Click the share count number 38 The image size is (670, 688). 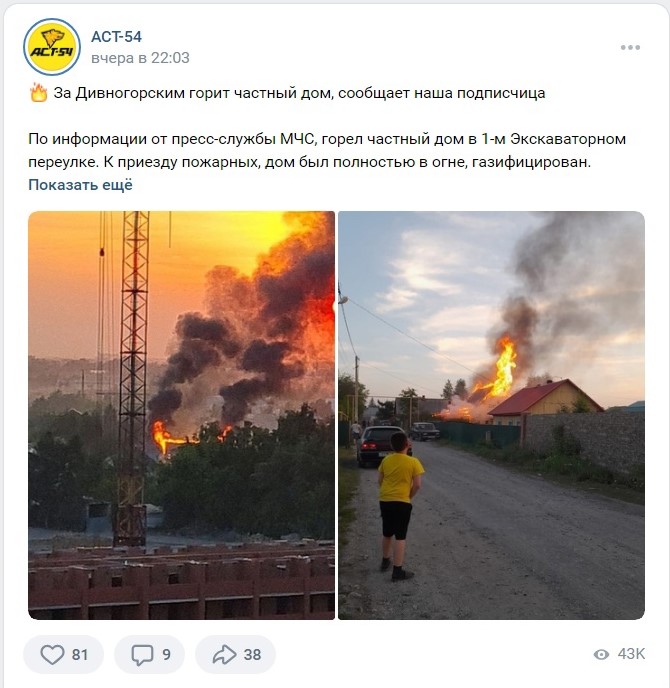pyautogui.click(x=252, y=655)
